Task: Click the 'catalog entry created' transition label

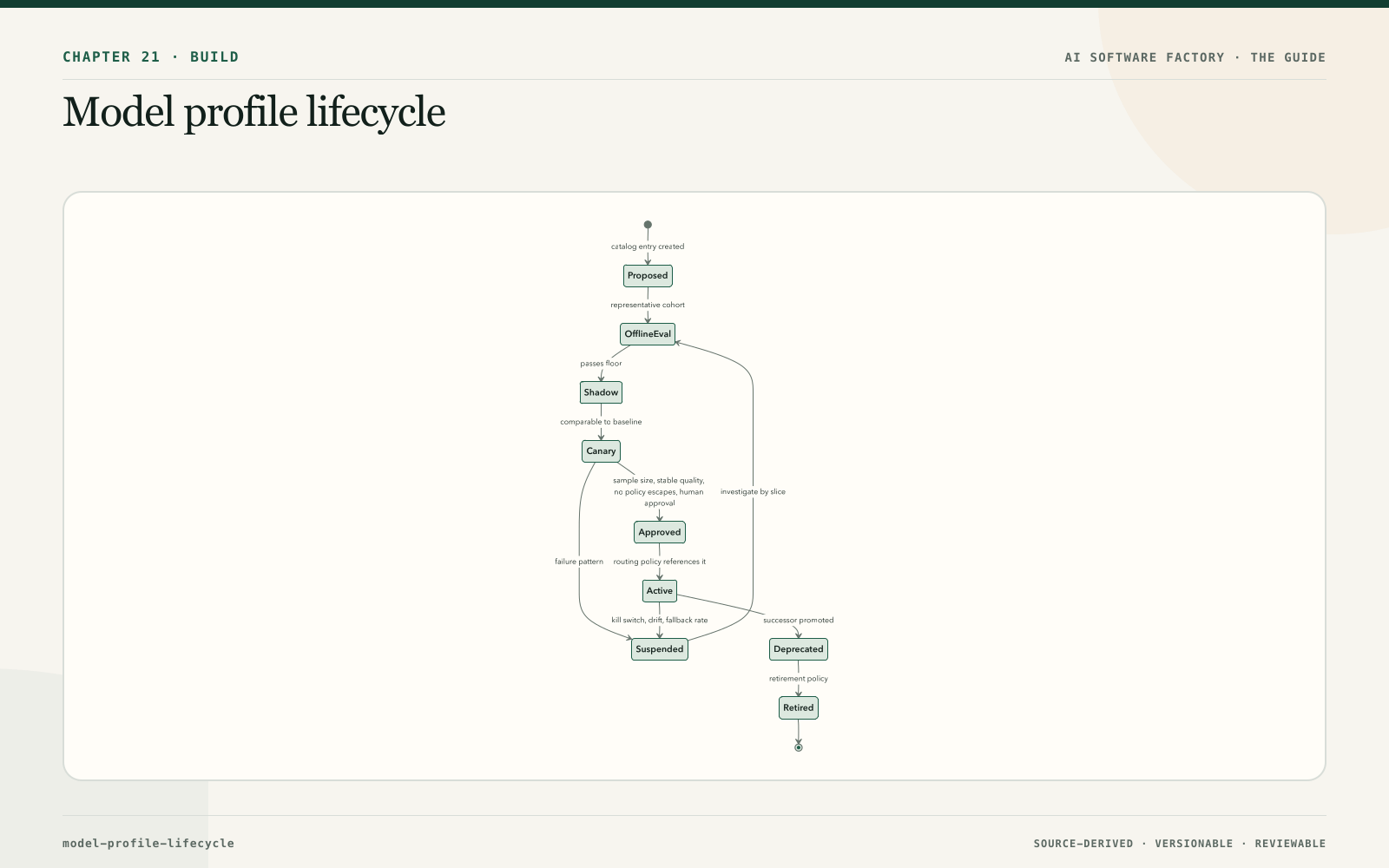Action: point(648,247)
